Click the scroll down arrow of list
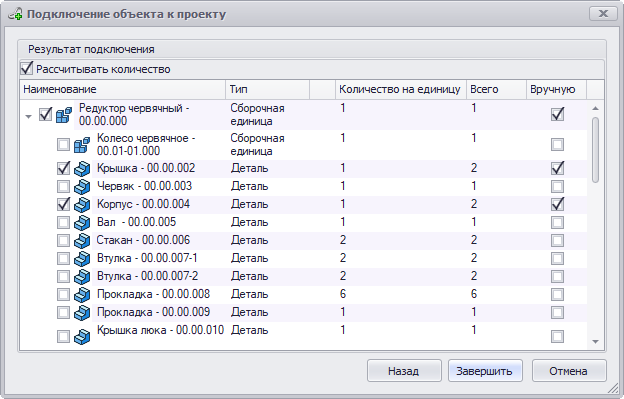The image size is (624, 399). pos(595,342)
